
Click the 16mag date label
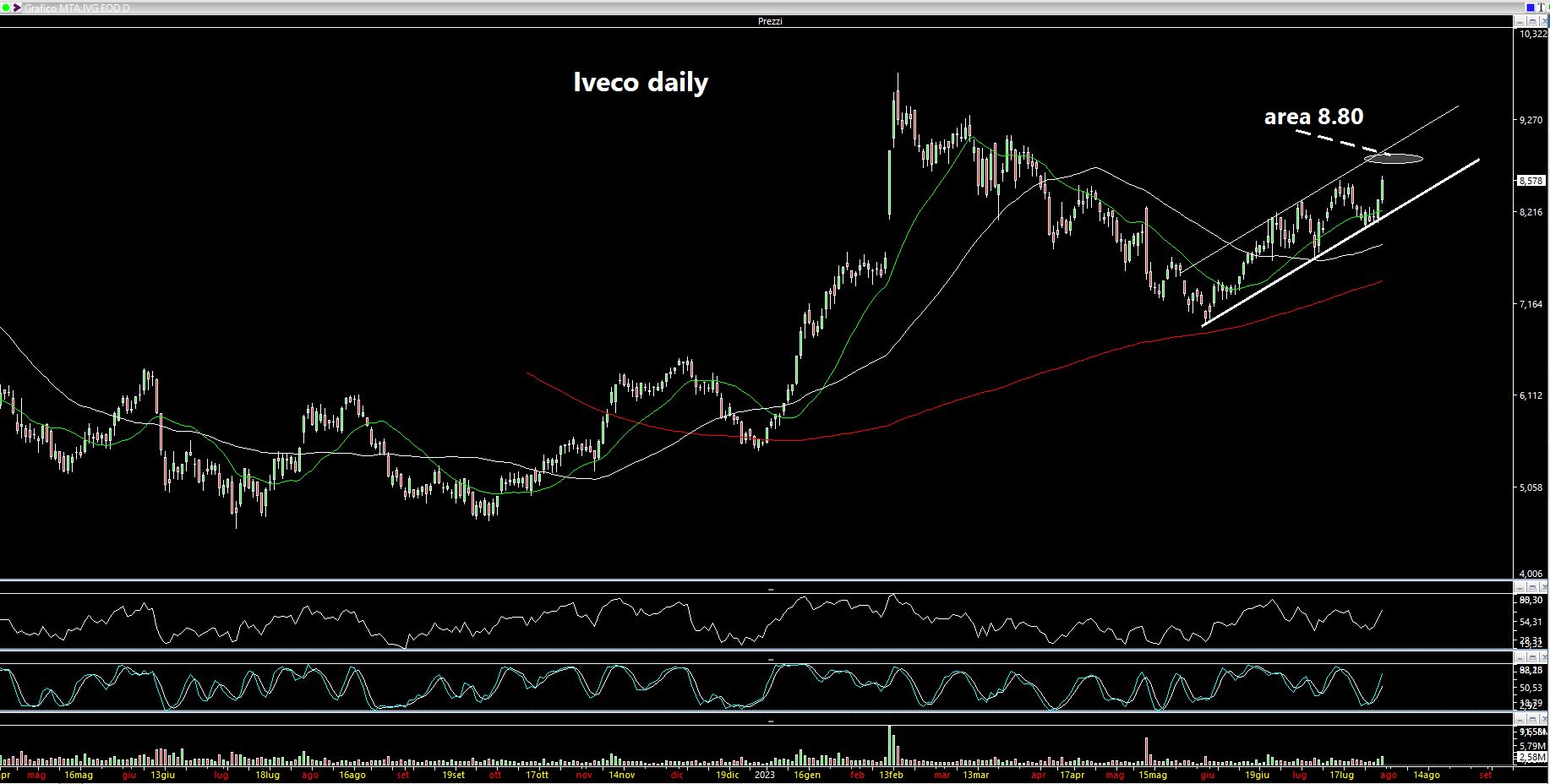(79, 775)
